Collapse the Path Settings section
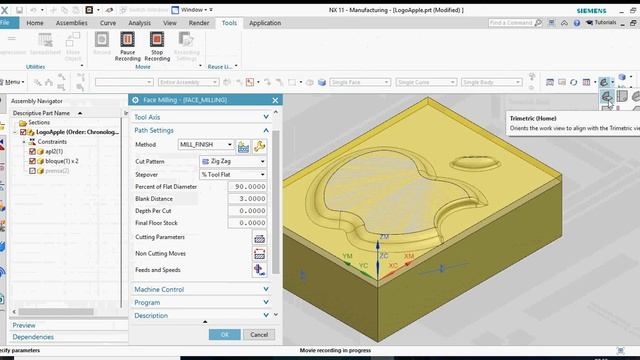The width and height of the screenshot is (640, 360). pyautogui.click(x=201, y=130)
